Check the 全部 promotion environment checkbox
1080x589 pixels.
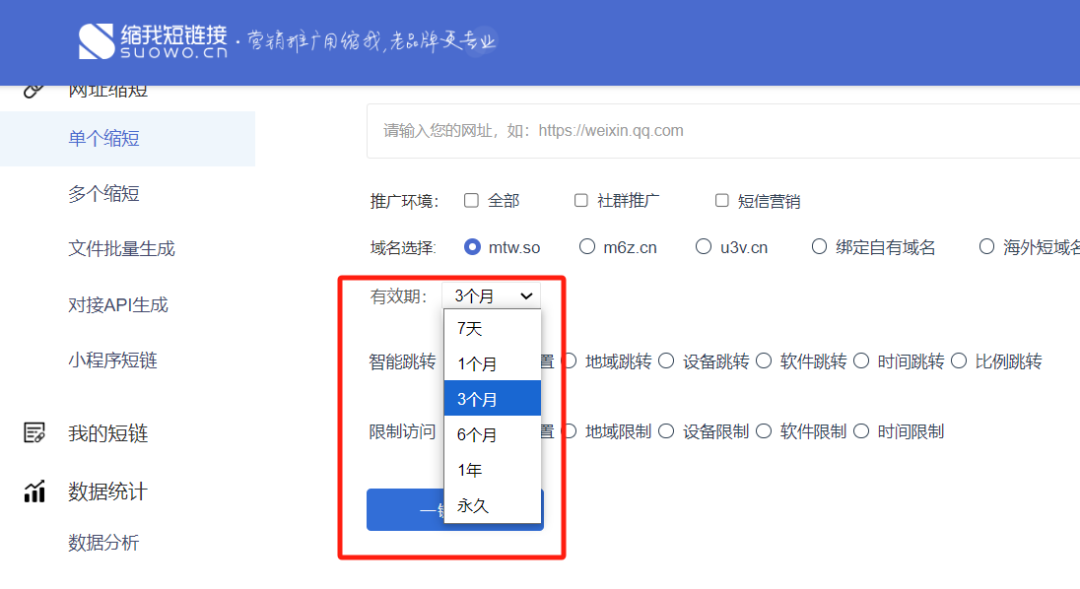click(x=472, y=201)
